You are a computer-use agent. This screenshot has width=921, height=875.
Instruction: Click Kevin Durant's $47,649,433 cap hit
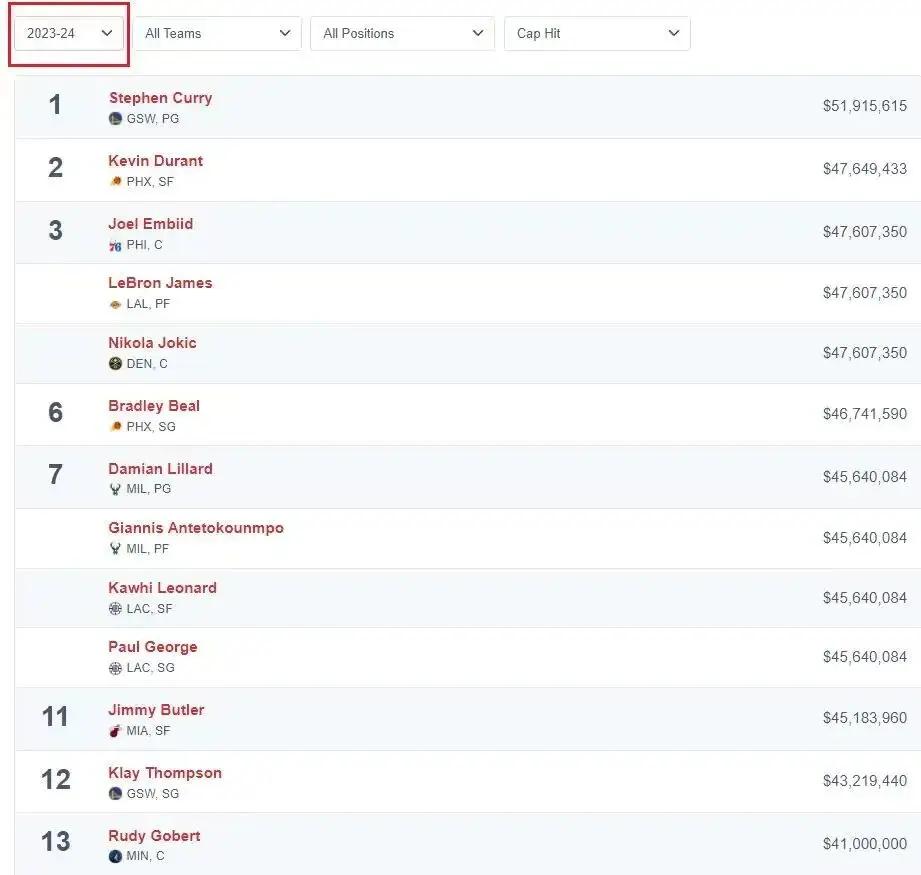click(864, 169)
